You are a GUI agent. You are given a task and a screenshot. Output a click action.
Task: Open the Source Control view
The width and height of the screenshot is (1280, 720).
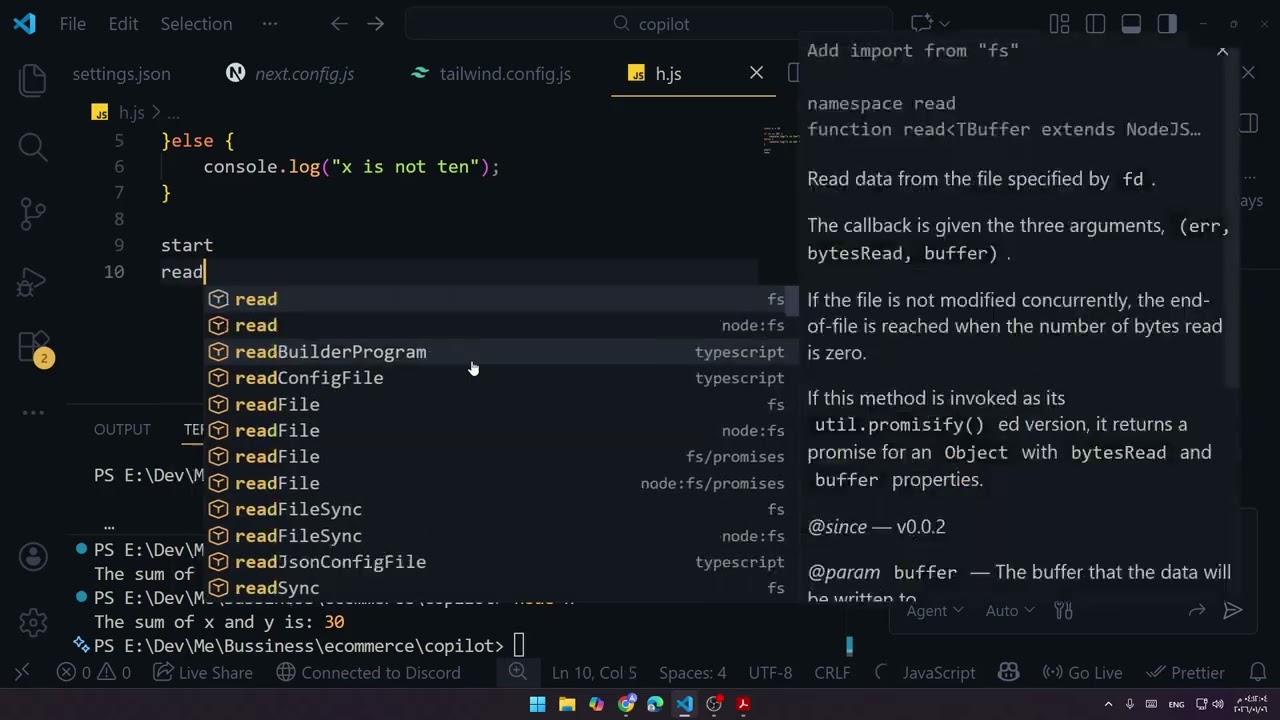(x=33, y=213)
